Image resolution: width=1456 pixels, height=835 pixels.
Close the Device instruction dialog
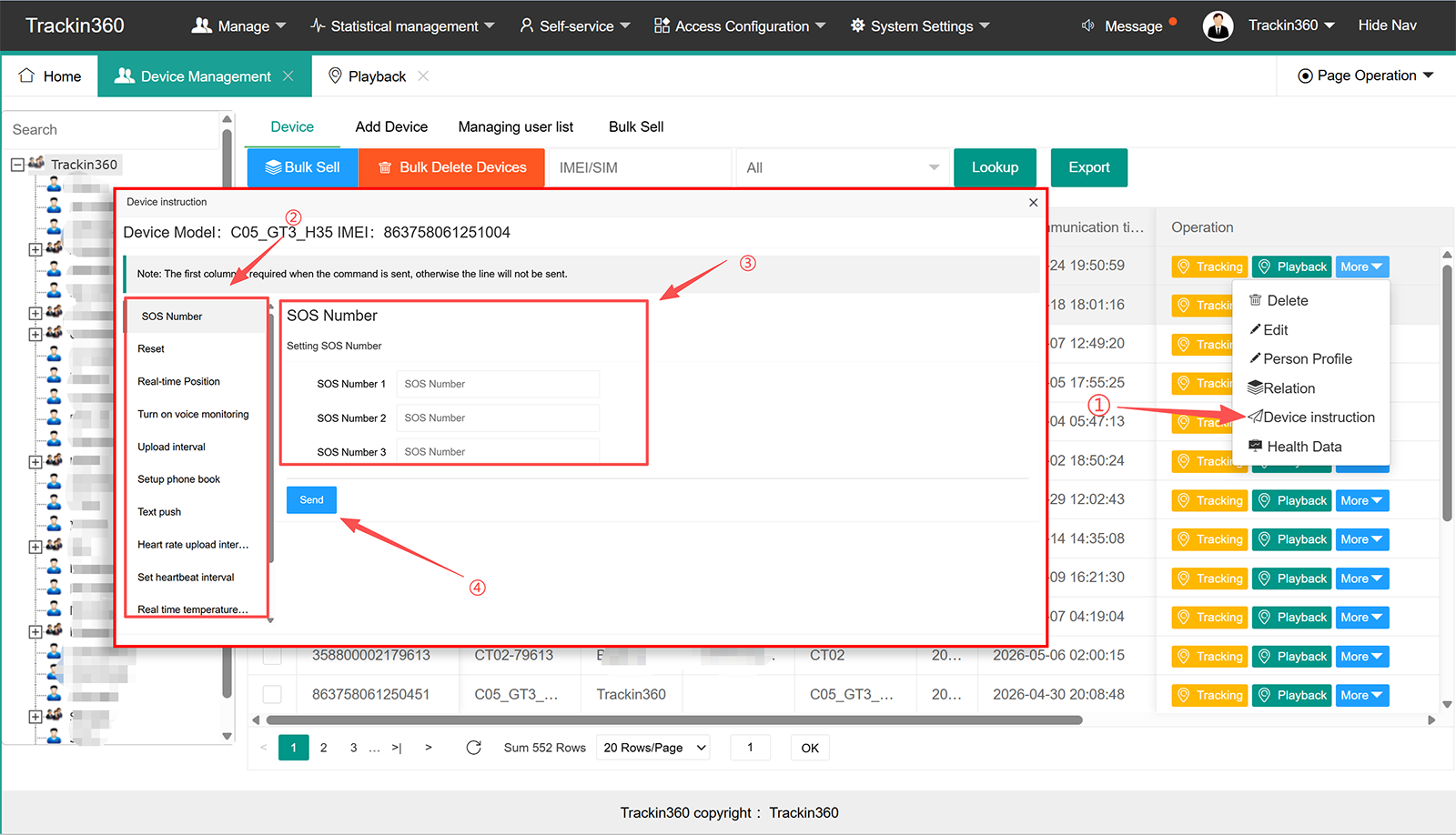coord(1033,203)
